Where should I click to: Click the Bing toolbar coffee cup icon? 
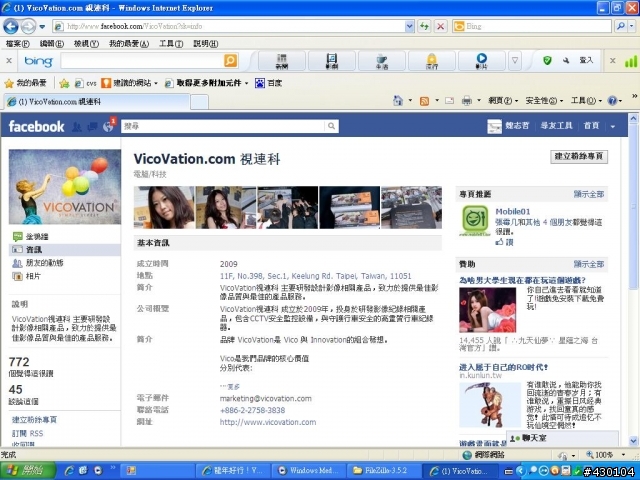tap(382, 61)
